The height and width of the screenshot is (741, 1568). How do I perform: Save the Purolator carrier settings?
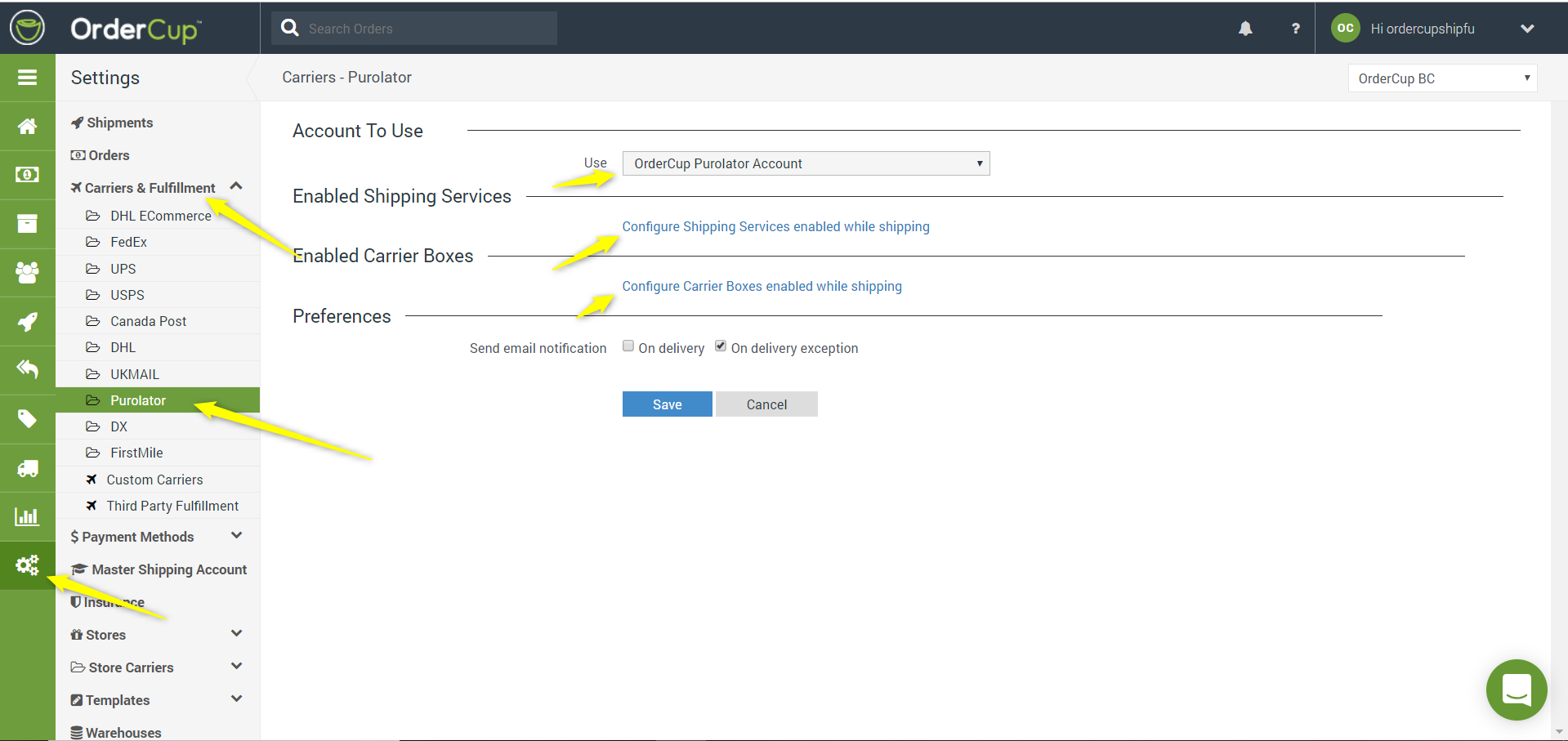pos(668,404)
